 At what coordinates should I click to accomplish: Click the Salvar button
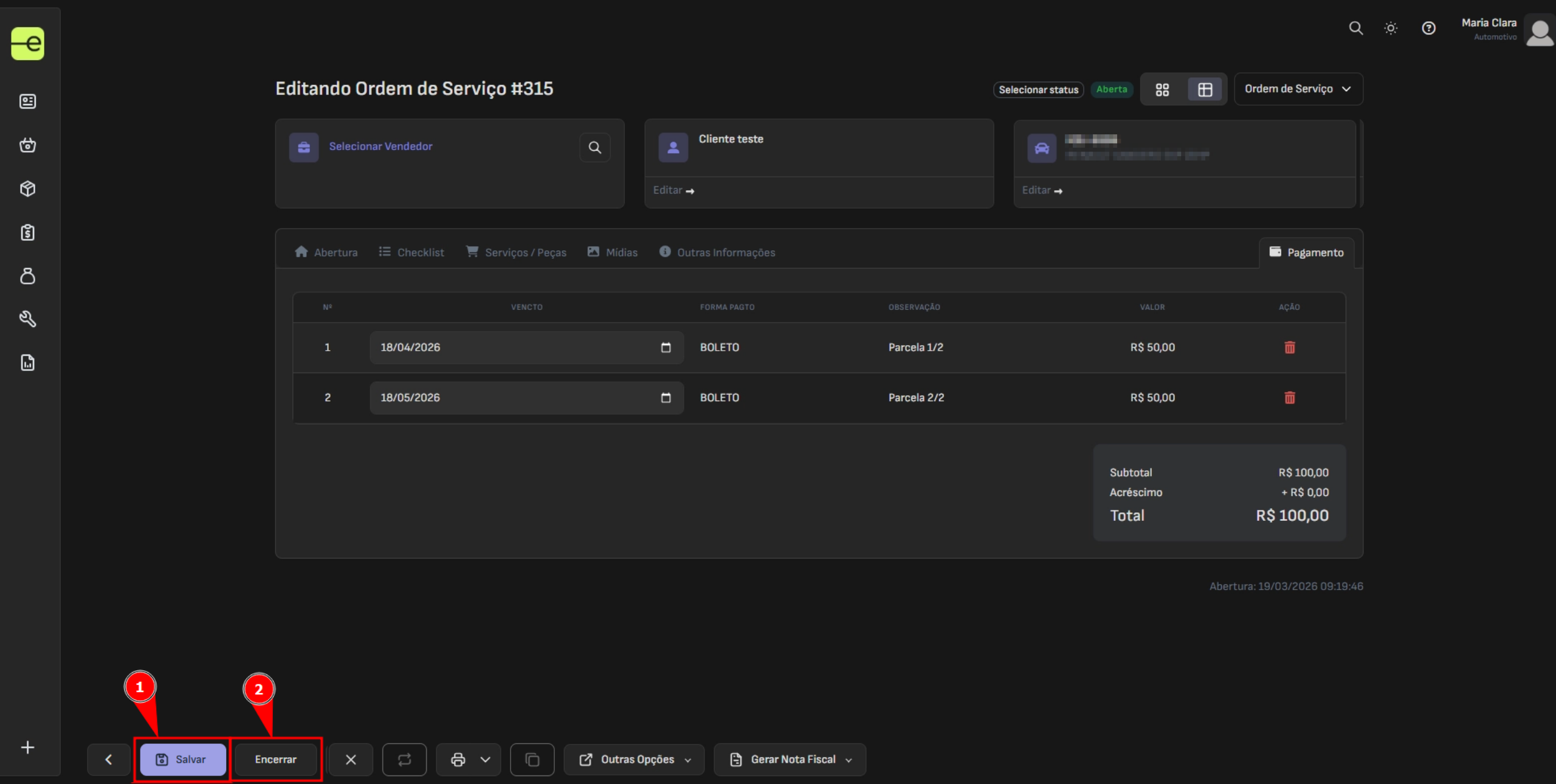182,759
